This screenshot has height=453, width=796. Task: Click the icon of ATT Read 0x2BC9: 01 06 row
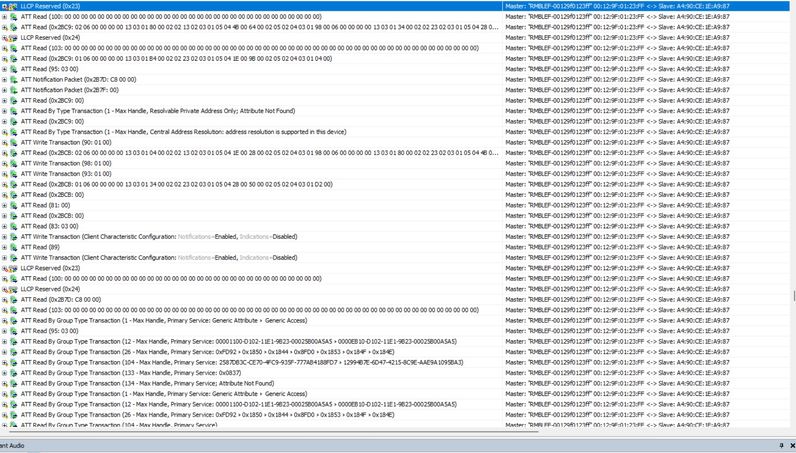(x=14, y=58)
